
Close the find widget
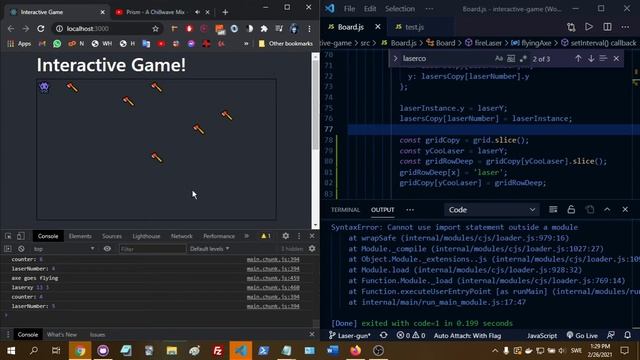tap(616, 59)
